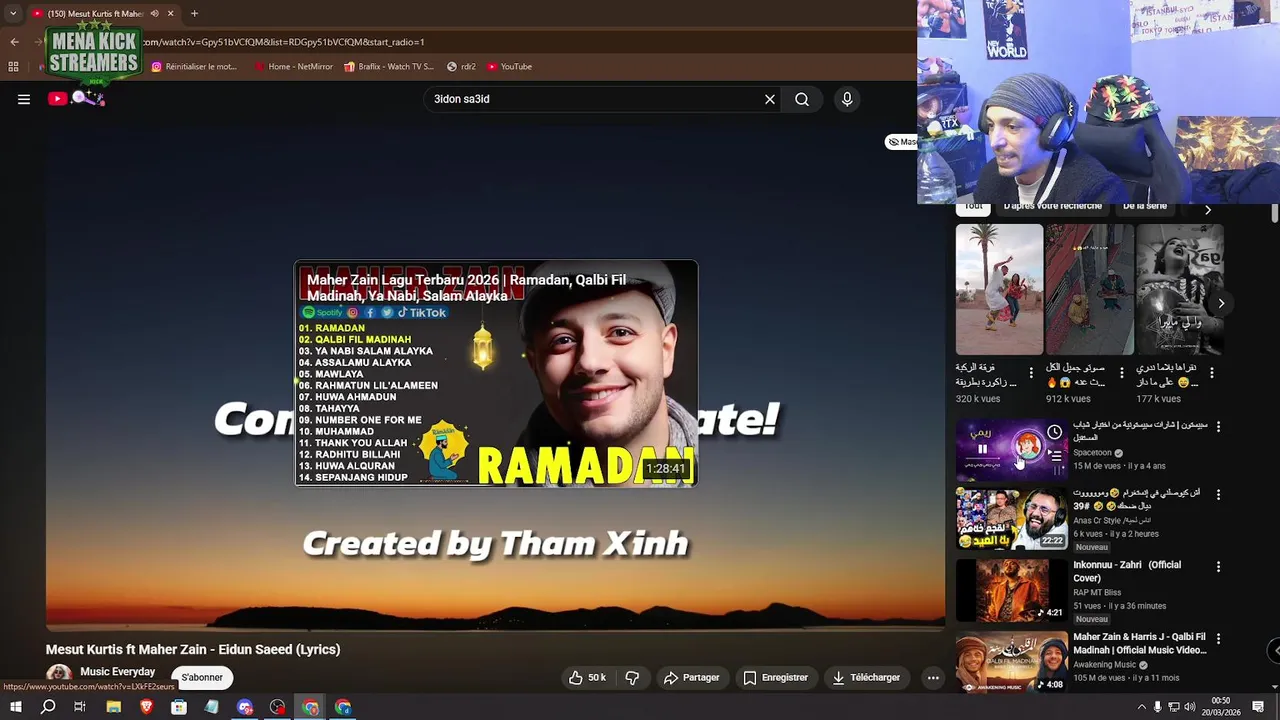Open the "Braflix - Watch TV S..." bookmark

(x=389, y=67)
